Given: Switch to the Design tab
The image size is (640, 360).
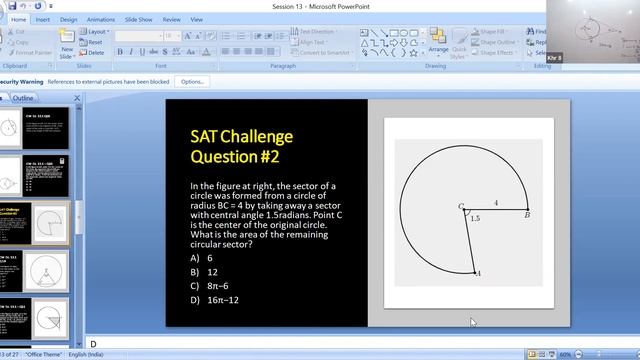Looking at the screenshot, I should (x=68, y=20).
